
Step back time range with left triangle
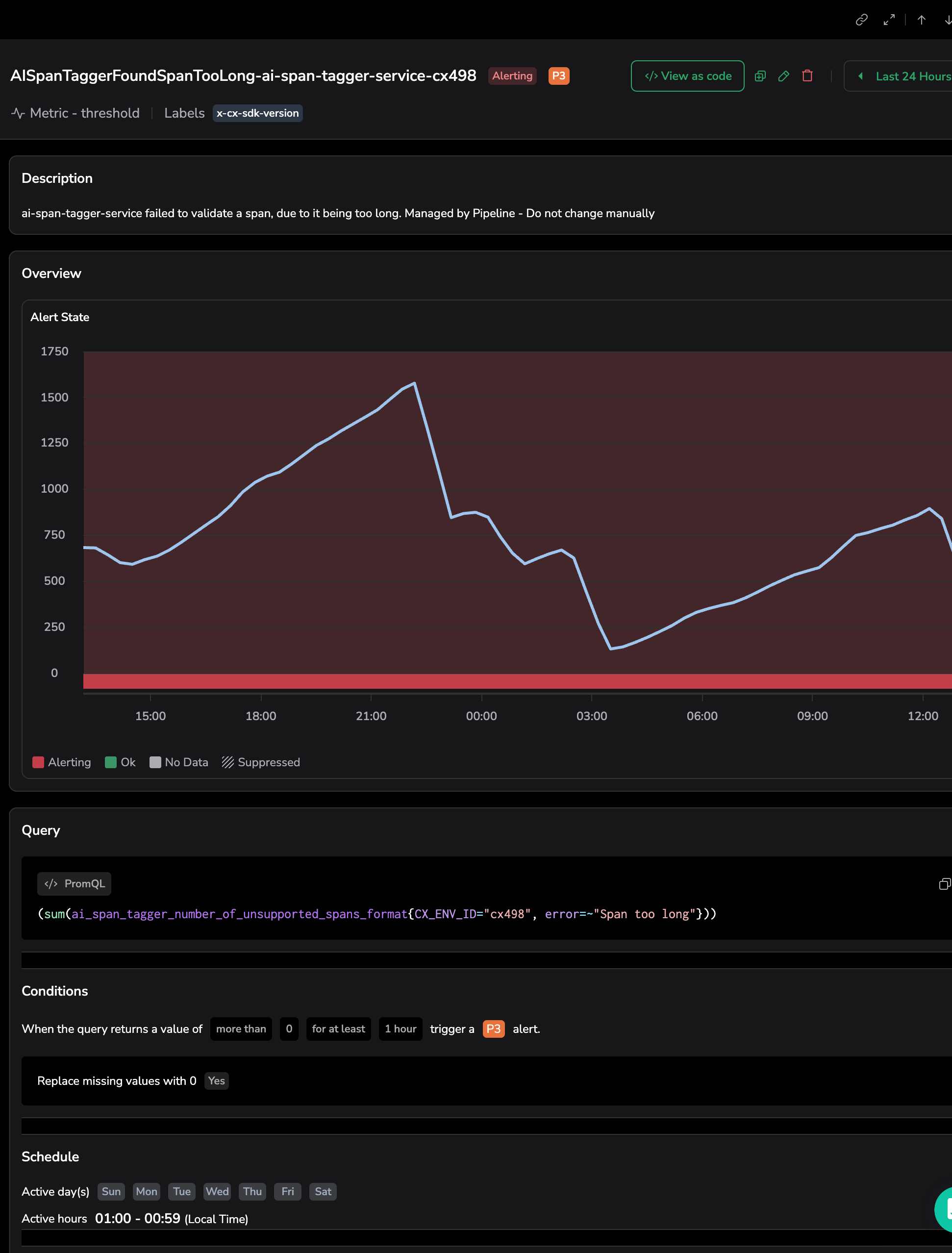point(860,76)
